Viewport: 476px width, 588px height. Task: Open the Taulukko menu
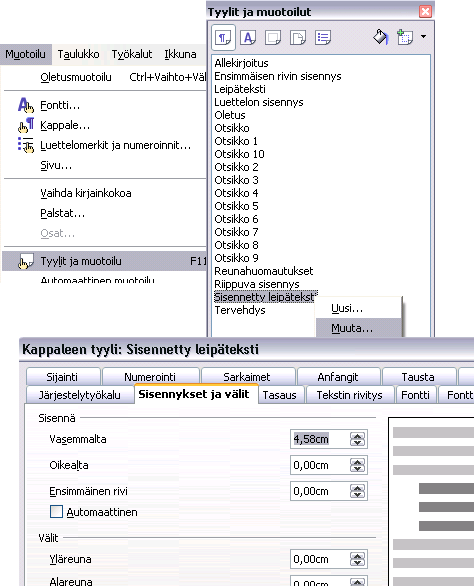pos(78,54)
